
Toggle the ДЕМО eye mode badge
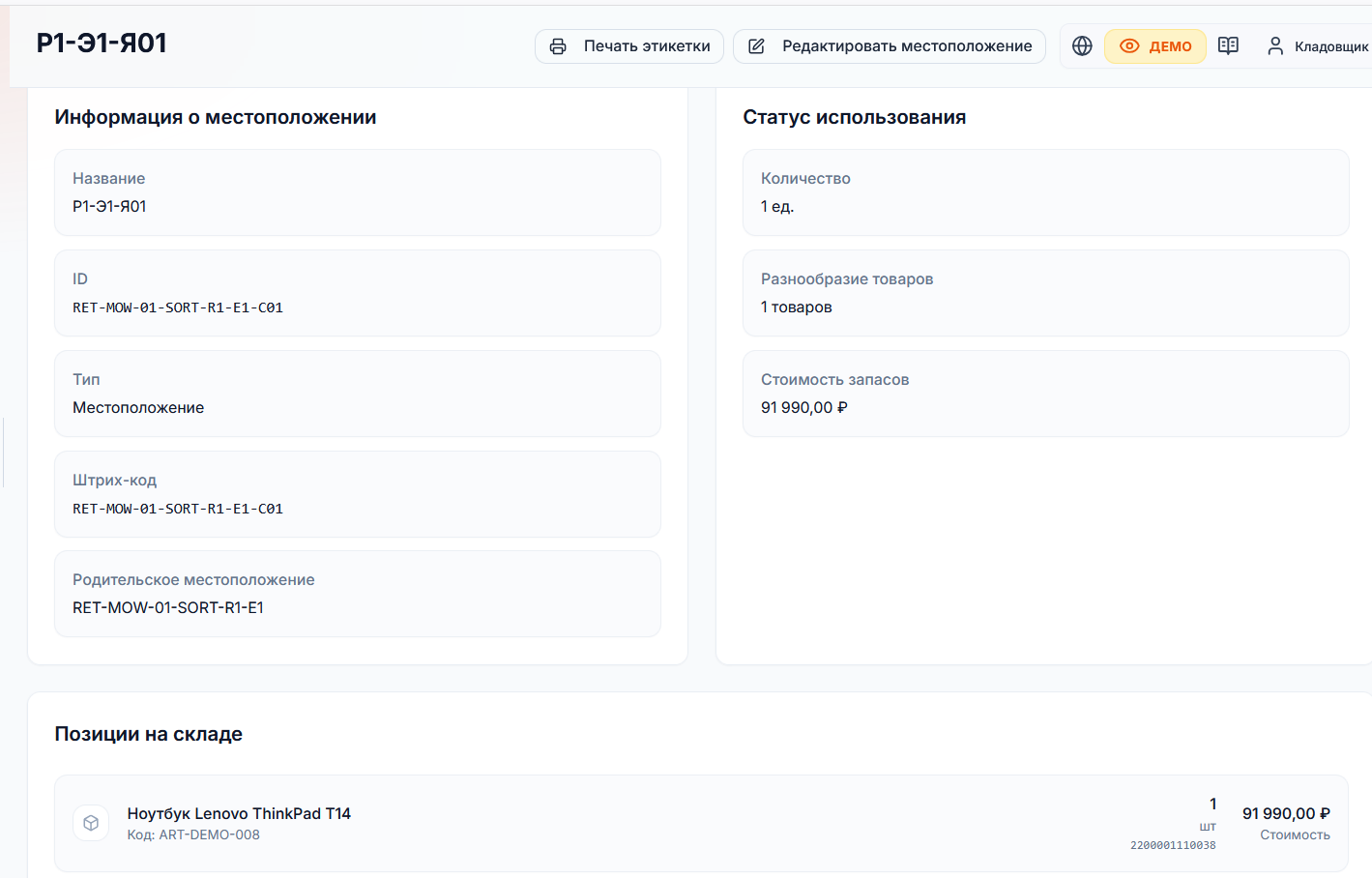pyautogui.click(x=1155, y=46)
